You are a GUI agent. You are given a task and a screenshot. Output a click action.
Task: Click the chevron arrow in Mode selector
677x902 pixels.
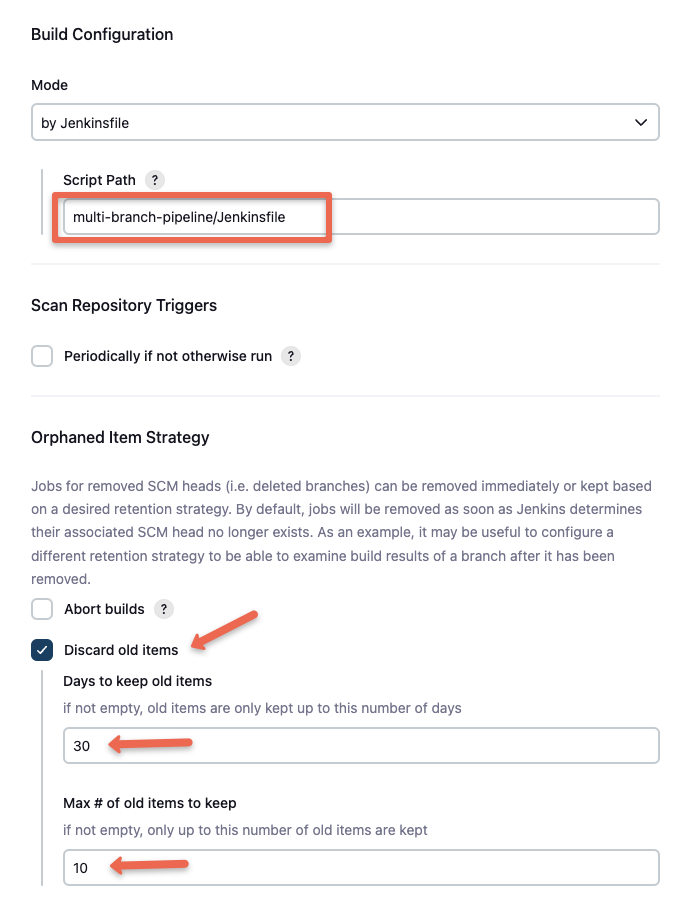(641, 123)
